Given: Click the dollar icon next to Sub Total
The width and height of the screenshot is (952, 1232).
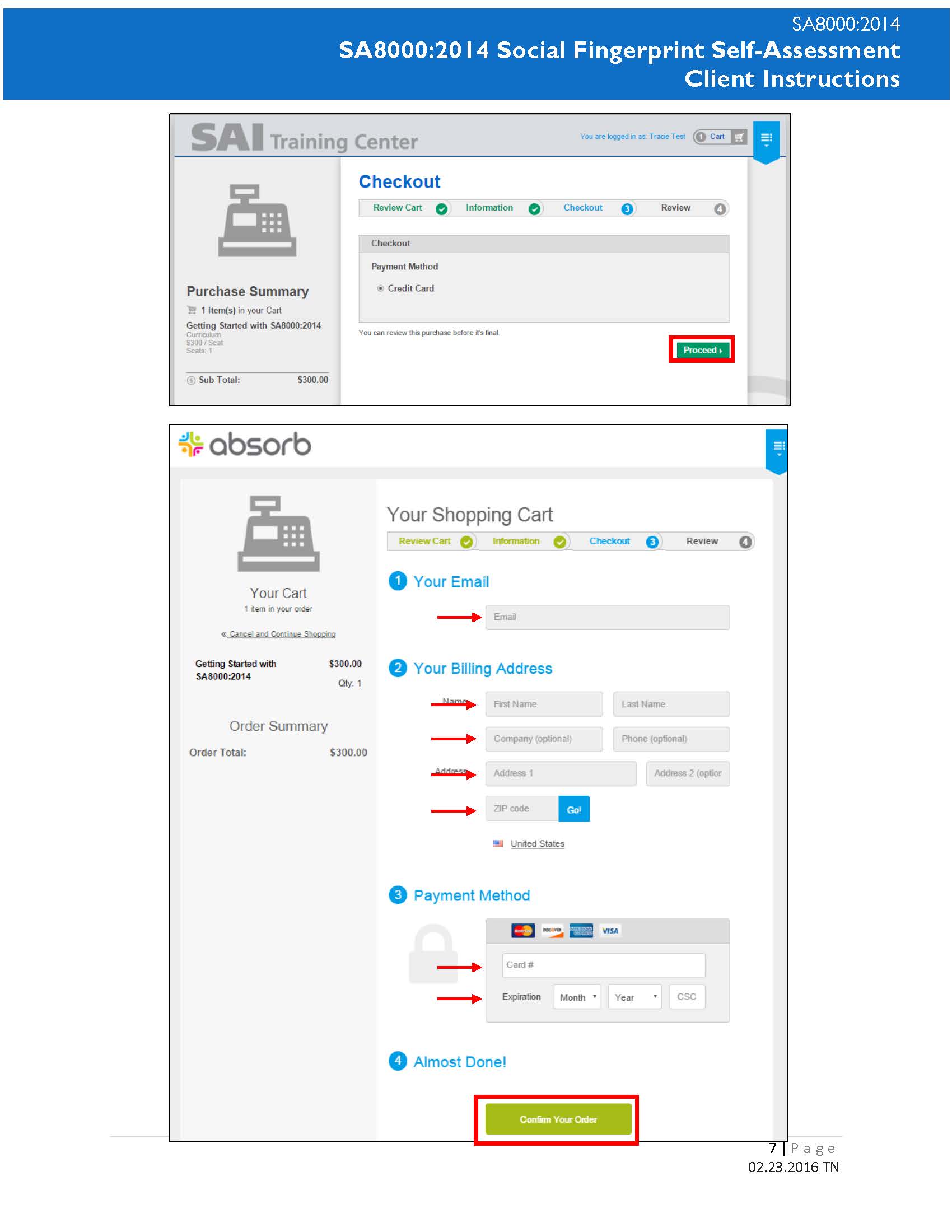Looking at the screenshot, I should 191,381.
